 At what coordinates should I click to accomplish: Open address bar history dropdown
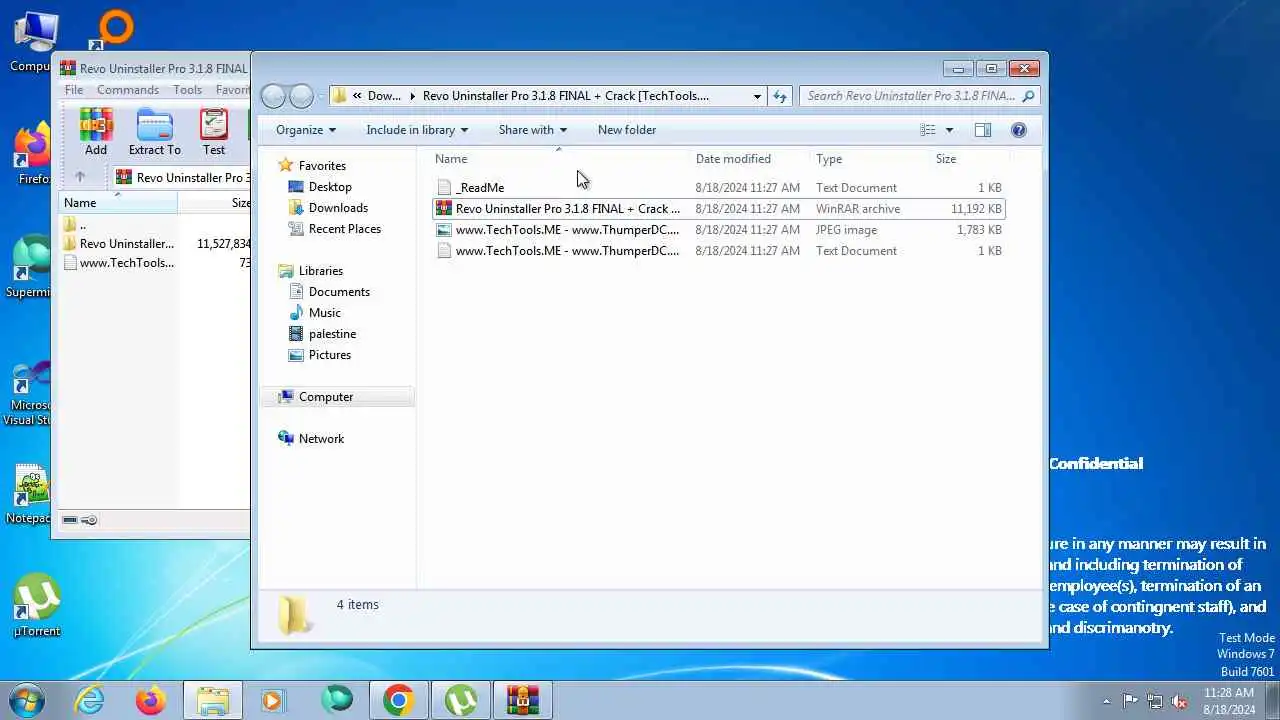[x=757, y=96]
